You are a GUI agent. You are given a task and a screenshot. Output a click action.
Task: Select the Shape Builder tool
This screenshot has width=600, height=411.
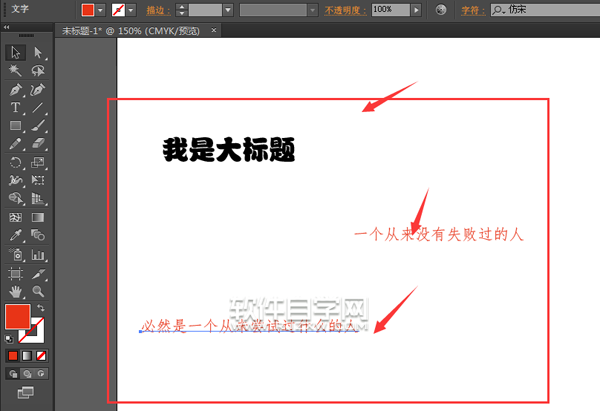[x=15, y=198]
